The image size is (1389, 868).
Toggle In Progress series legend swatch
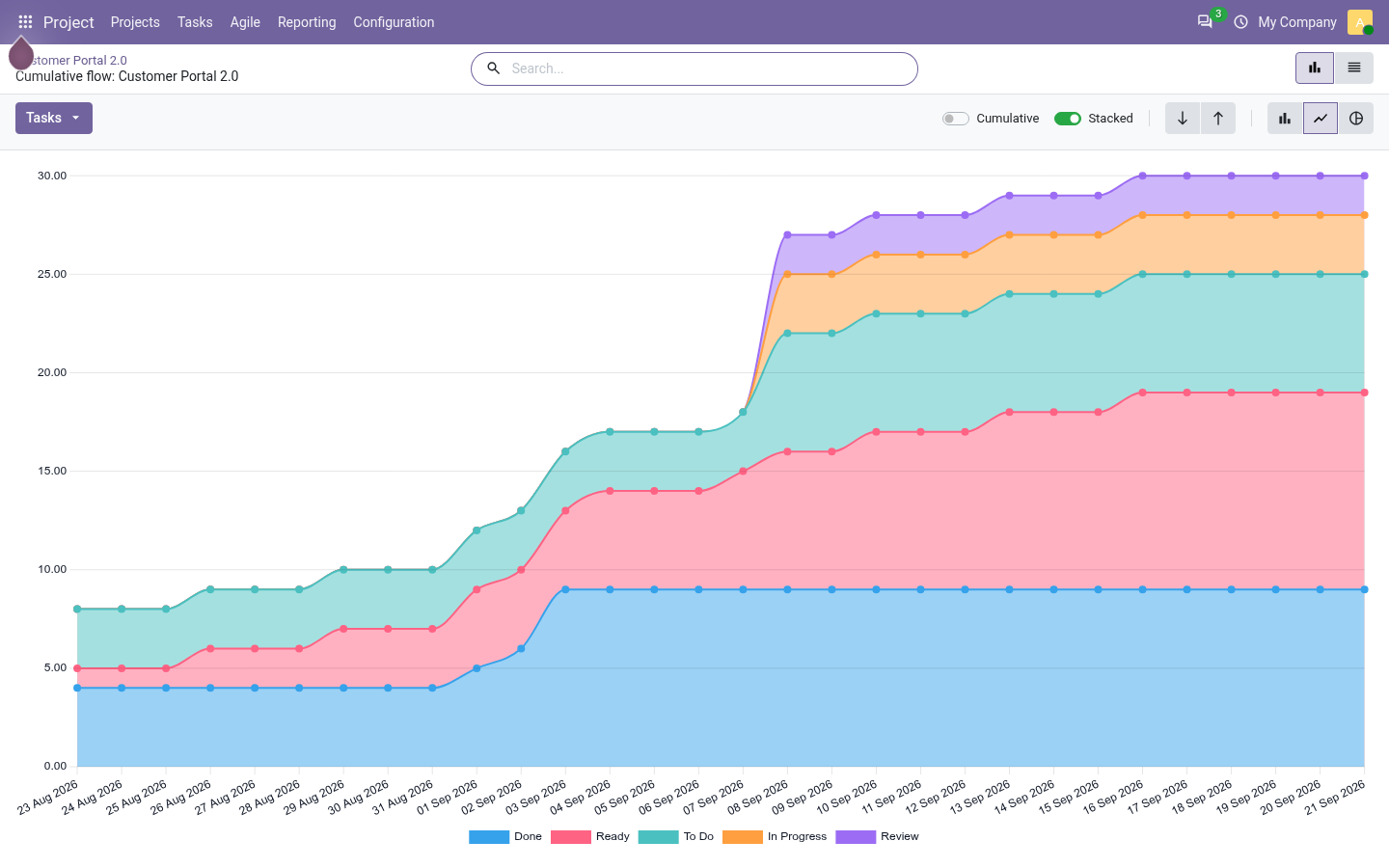743,837
